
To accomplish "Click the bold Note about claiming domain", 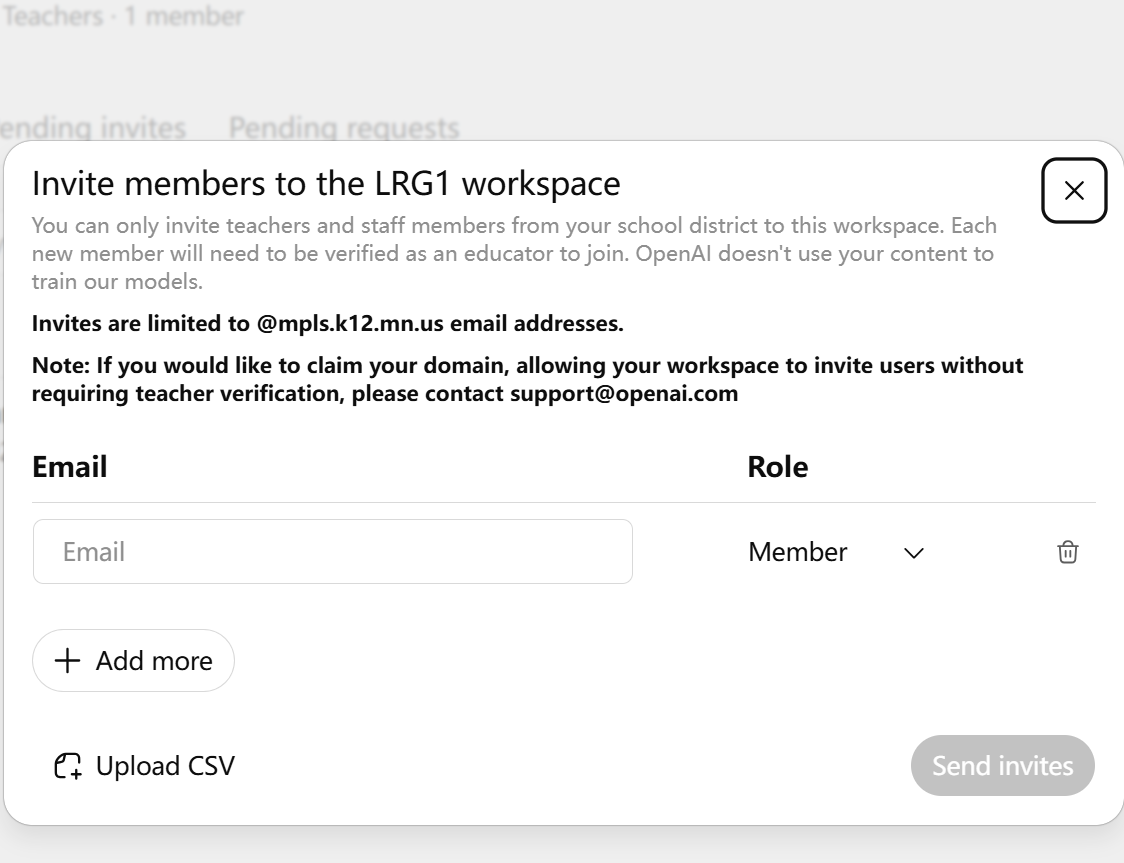I will 528,379.
